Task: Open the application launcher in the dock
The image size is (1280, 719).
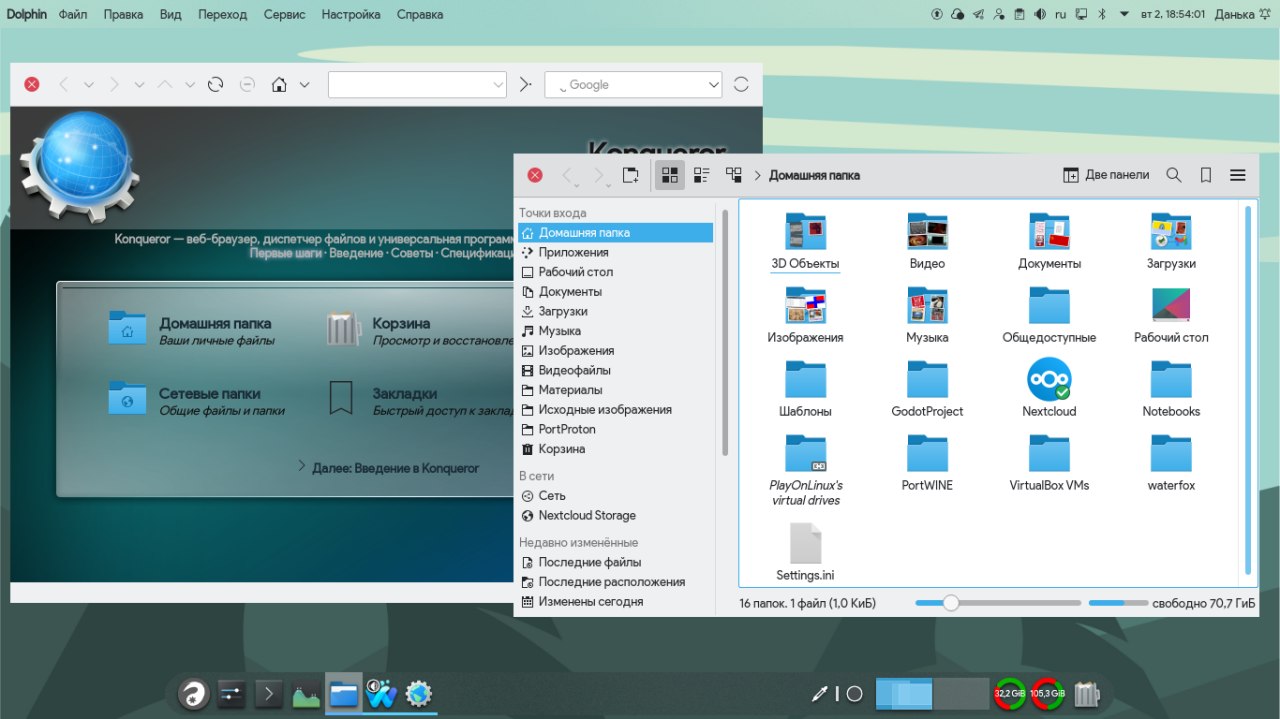Action: 193,693
